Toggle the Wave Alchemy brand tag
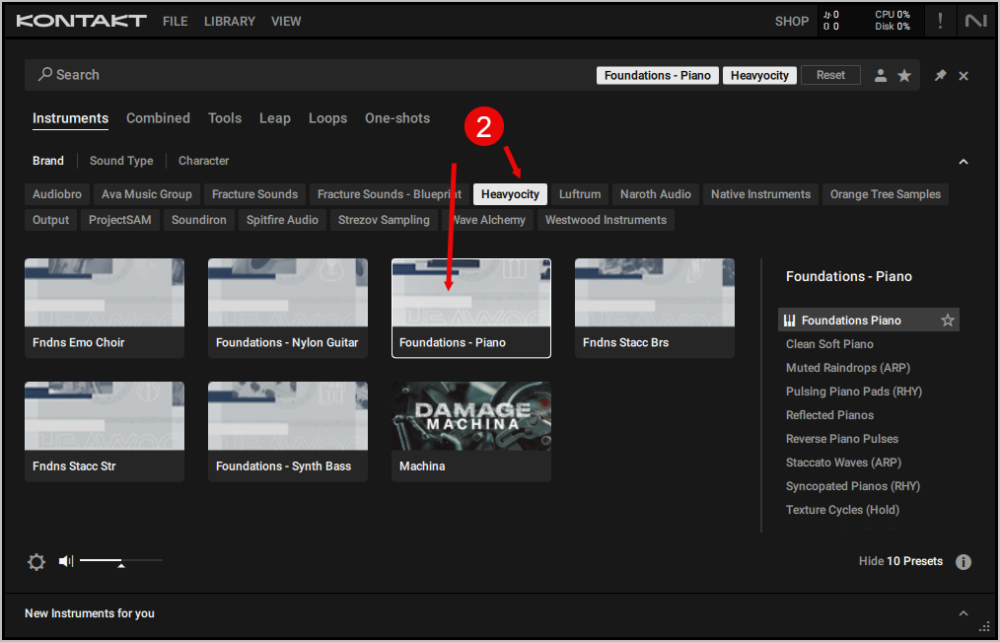 pyautogui.click(x=488, y=220)
